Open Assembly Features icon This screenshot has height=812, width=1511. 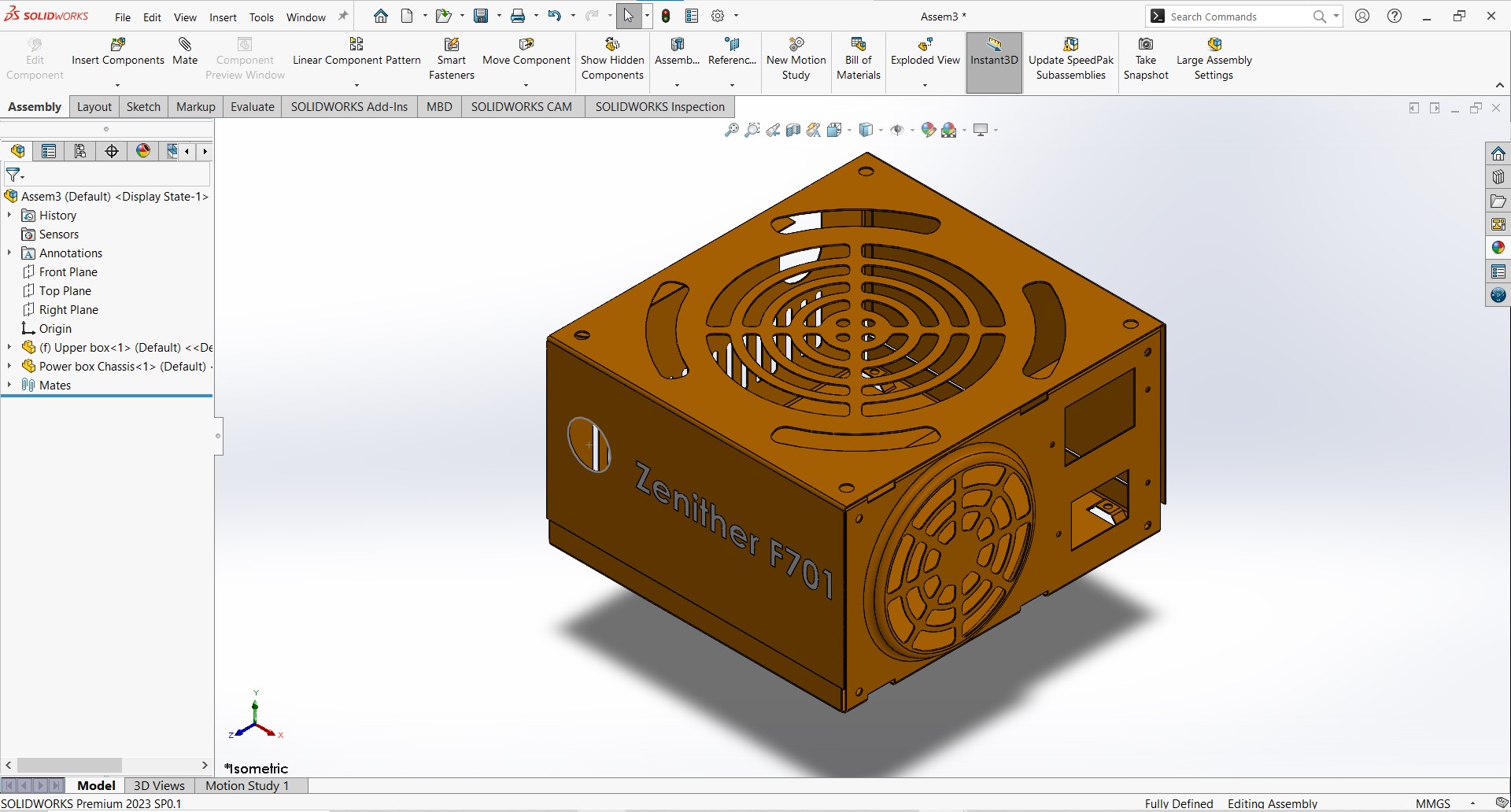677,52
